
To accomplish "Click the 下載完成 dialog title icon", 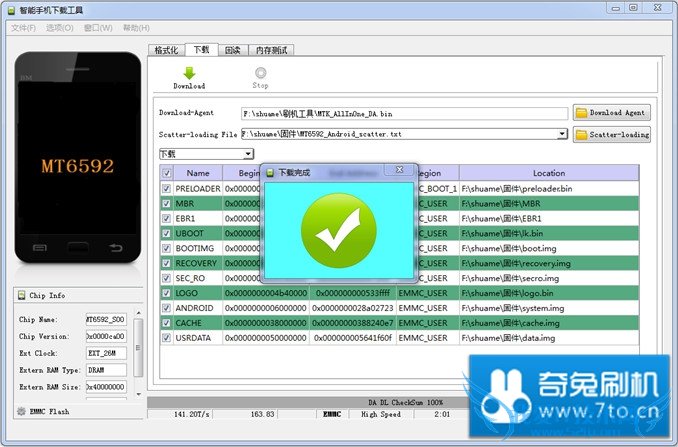I will point(270,173).
